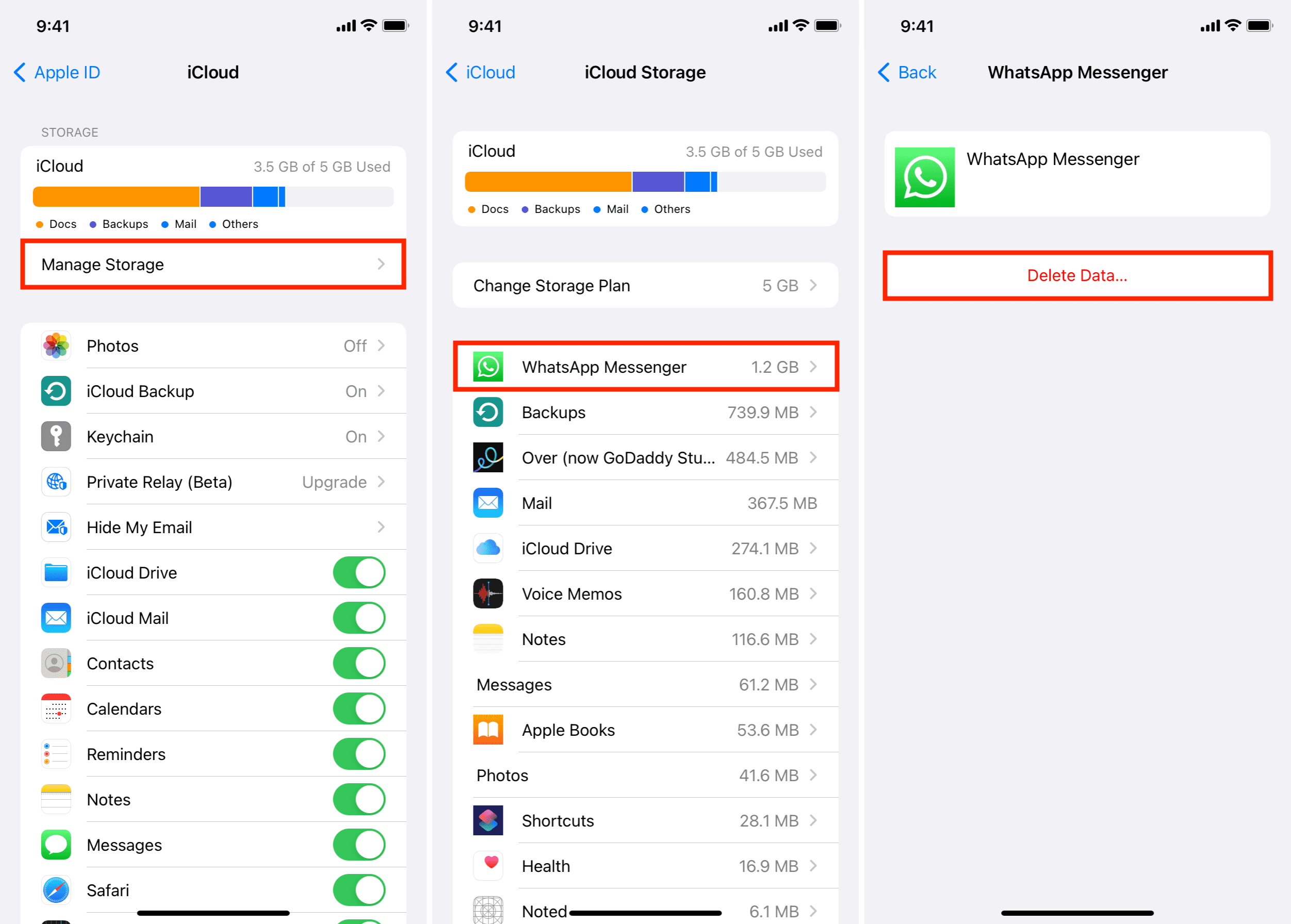Screen dimensions: 1291x924
Task: Click Delete Data button for WhatsApp
Action: [x=1075, y=275]
